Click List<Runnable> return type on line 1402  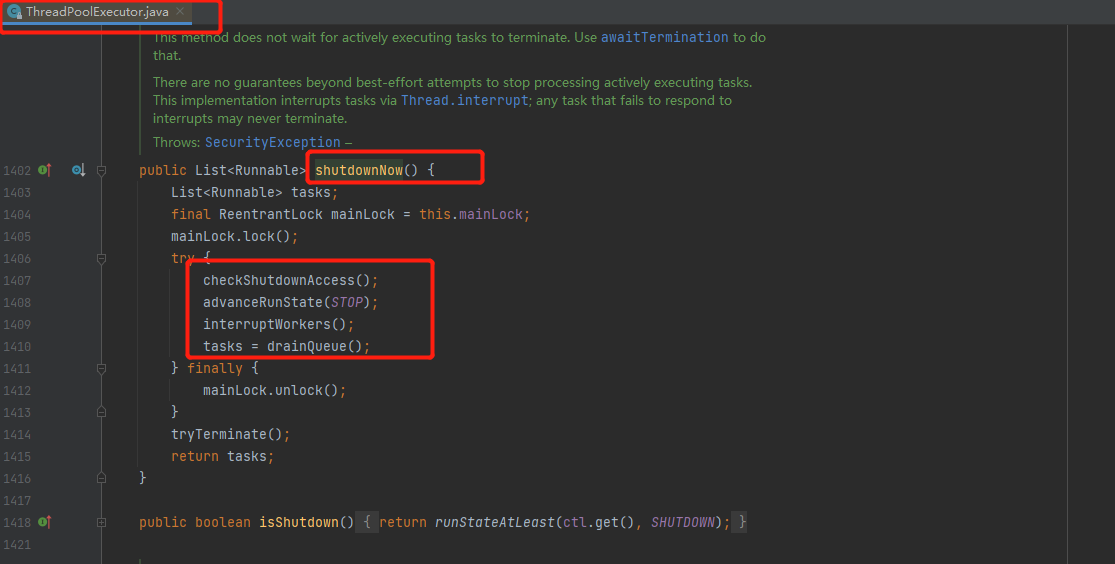click(x=250, y=171)
